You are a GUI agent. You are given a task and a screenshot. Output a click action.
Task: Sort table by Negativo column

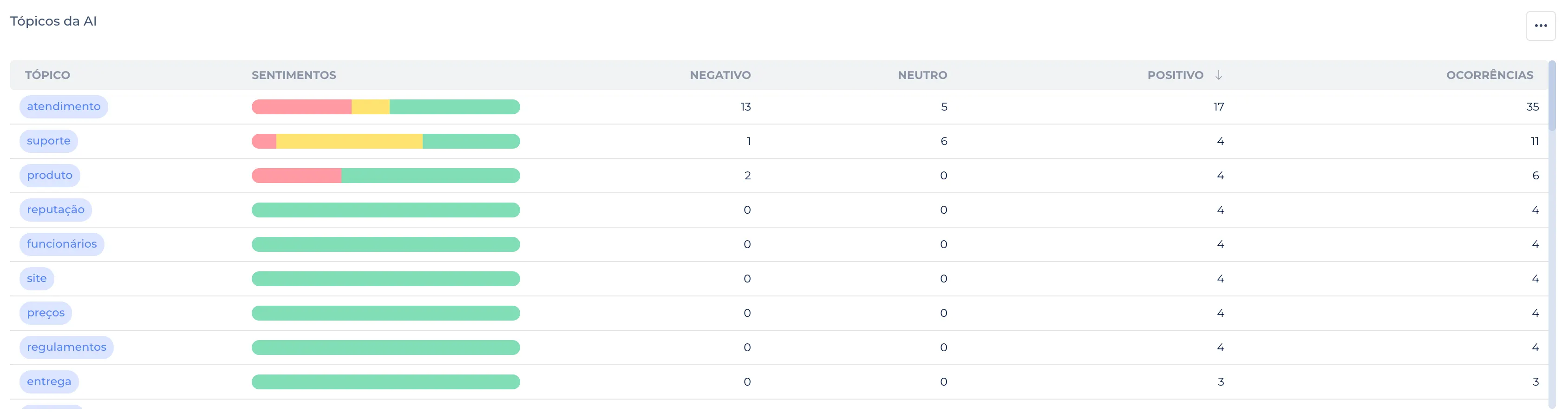click(719, 75)
